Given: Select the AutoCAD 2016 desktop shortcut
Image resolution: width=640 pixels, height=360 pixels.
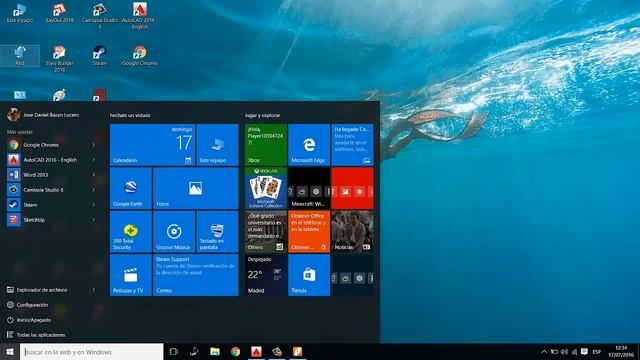Looking at the screenshot, I should coord(140,16).
